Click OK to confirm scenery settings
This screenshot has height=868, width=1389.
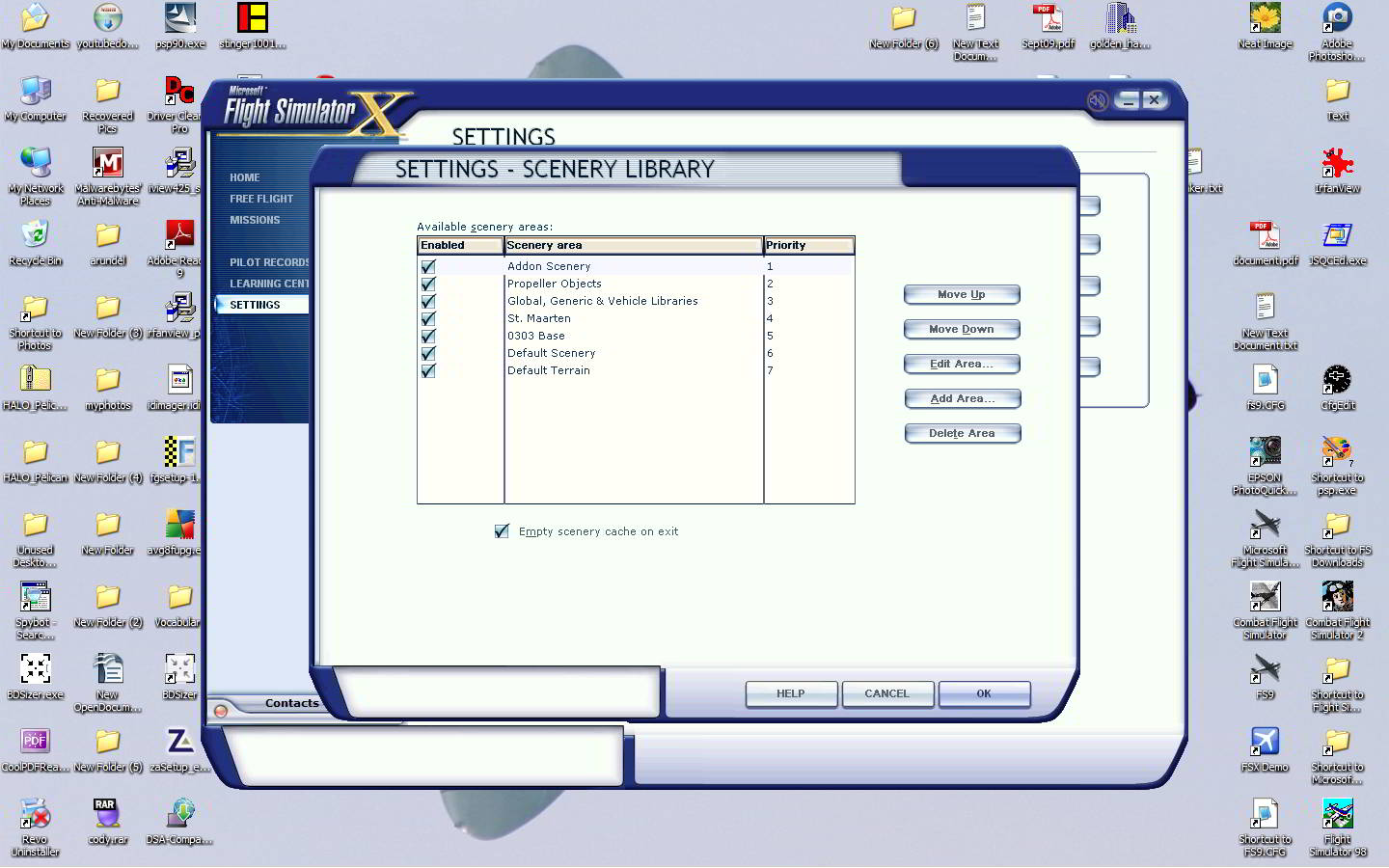(x=984, y=694)
